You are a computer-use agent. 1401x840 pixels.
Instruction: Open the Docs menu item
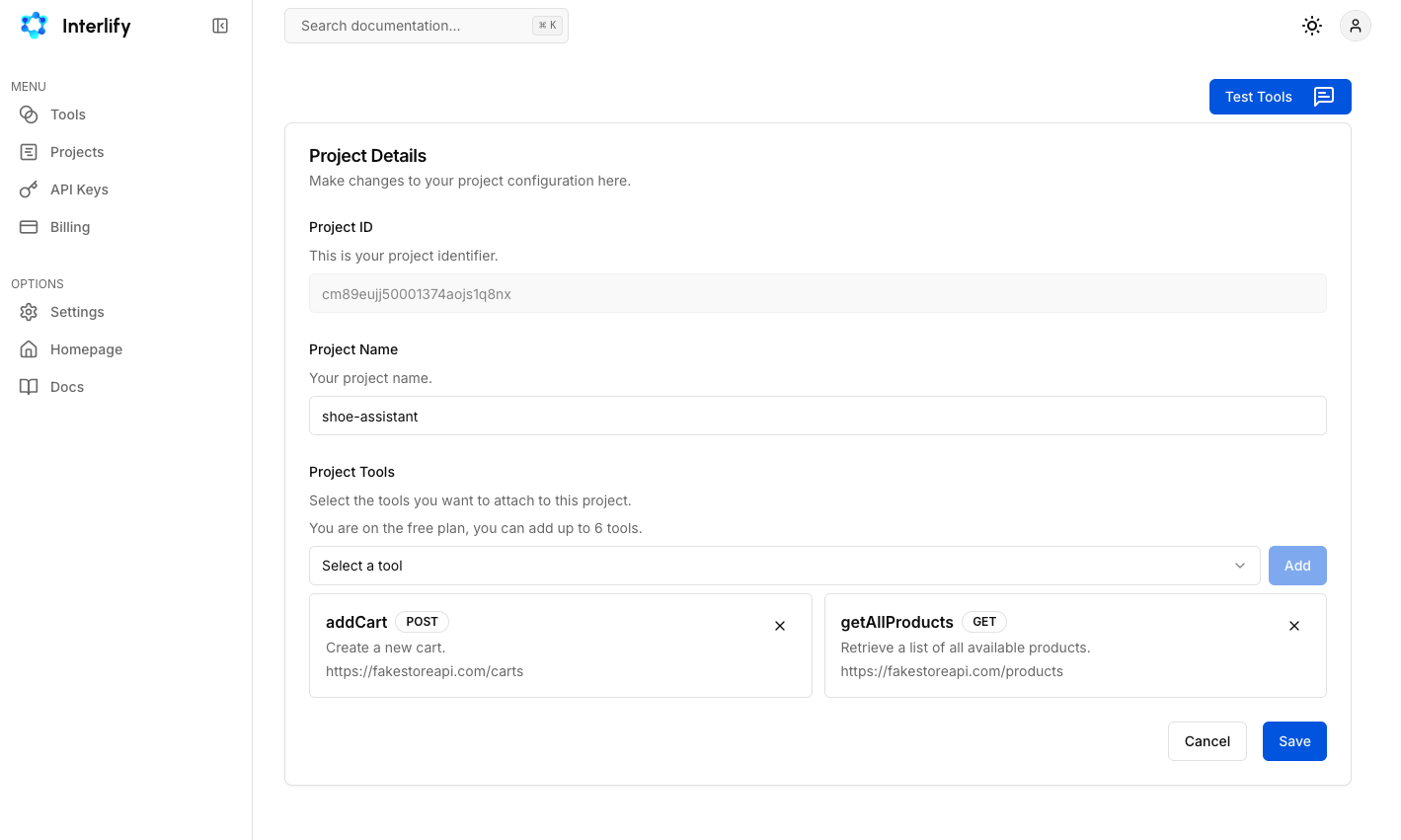[66, 387]
